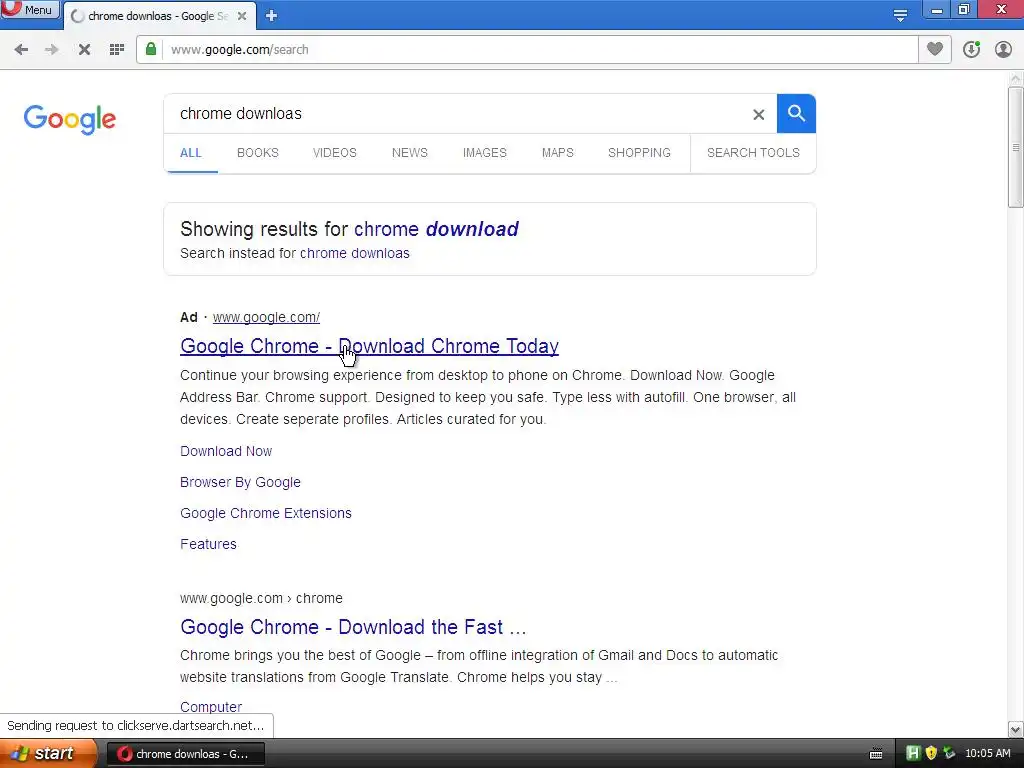The width and height of the screenshot is (1024, 768).
Task: Clear the search query with the X
Action: (x=758, y=115)
